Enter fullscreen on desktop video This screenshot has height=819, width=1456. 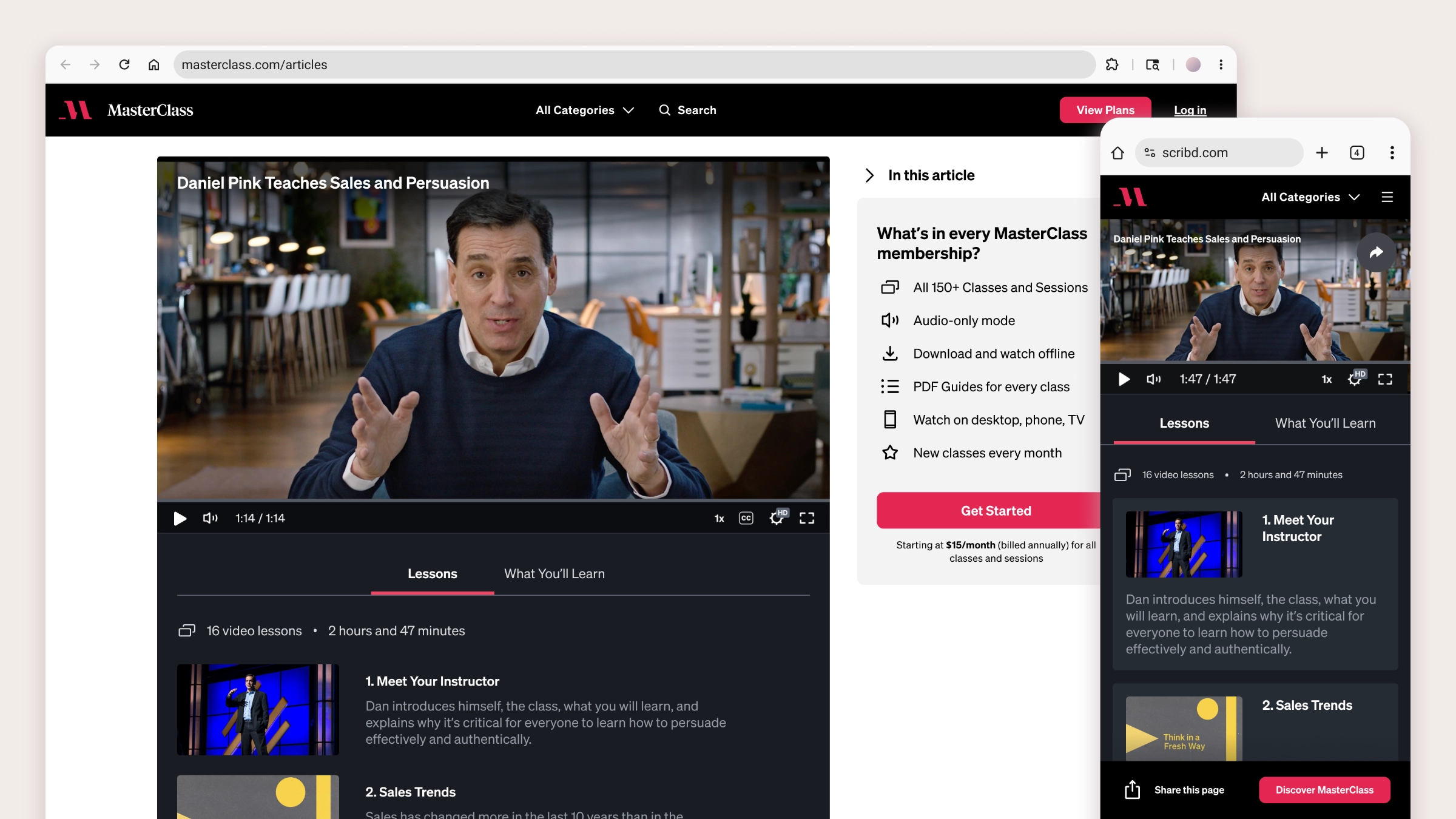click(x=807, y=518)
